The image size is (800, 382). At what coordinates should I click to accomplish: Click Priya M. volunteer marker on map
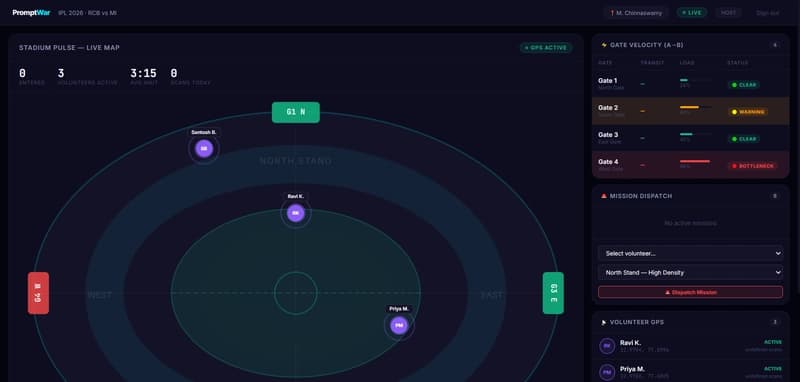point(399,325)
